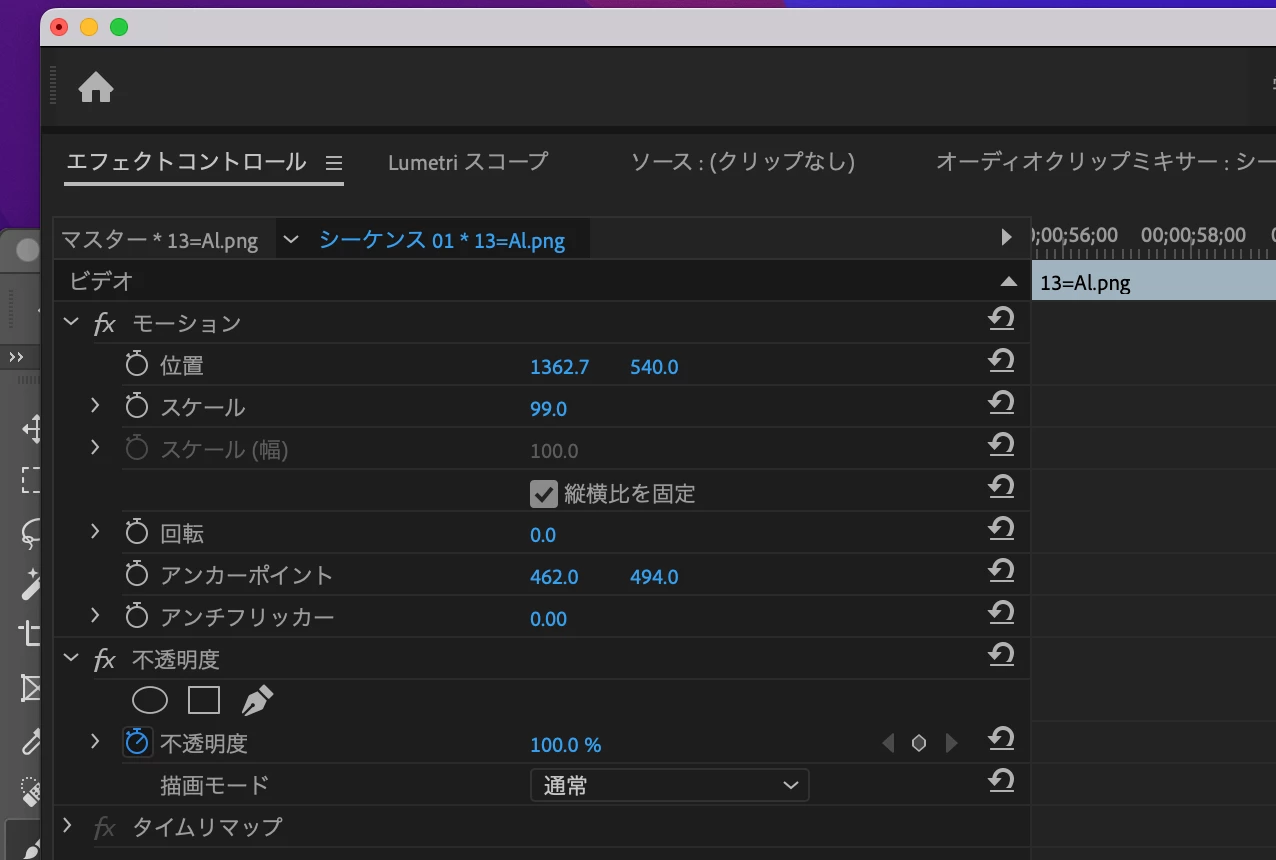Create an ellipse mask
1276x860 pixels.
(x=150, y=701)
